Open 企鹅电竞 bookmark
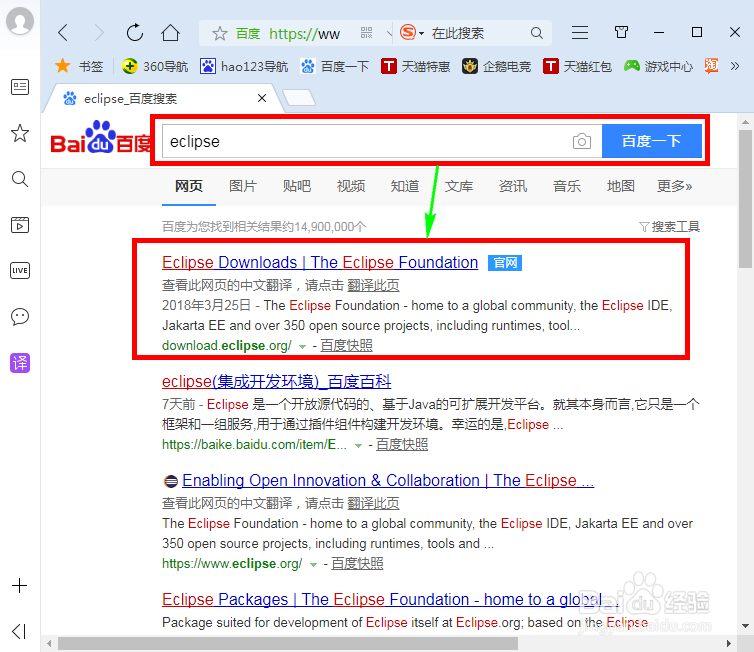The height and width of the screenshot is (652, 754). (x=496, y=66)
